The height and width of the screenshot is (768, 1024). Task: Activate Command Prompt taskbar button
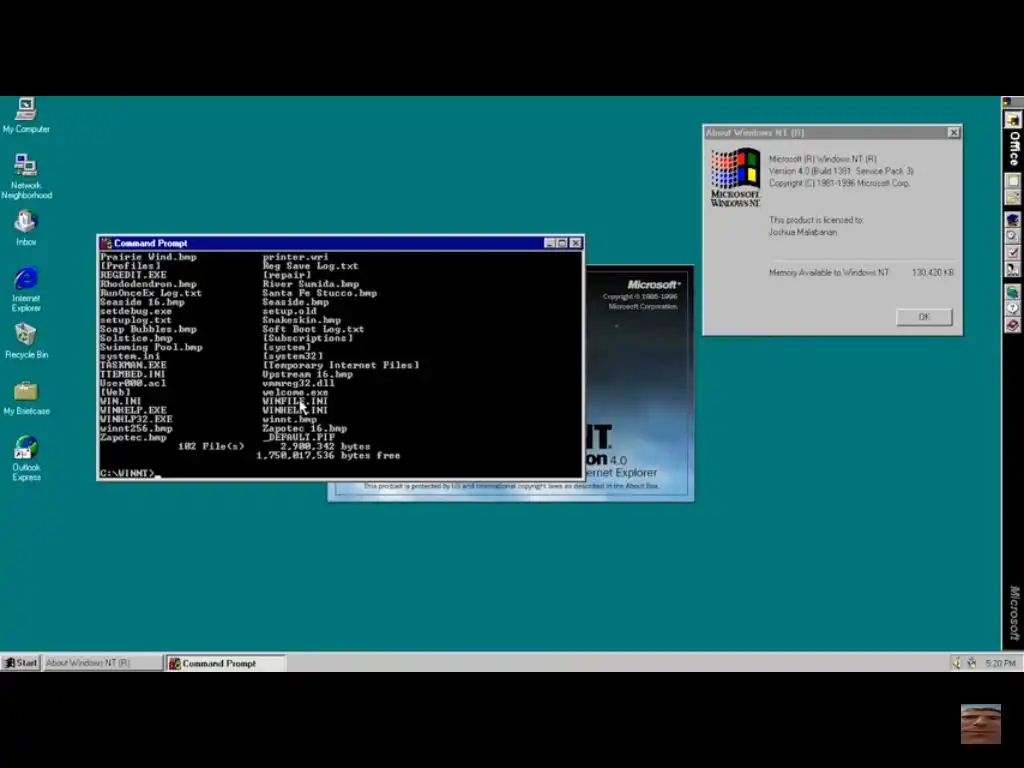226,663
